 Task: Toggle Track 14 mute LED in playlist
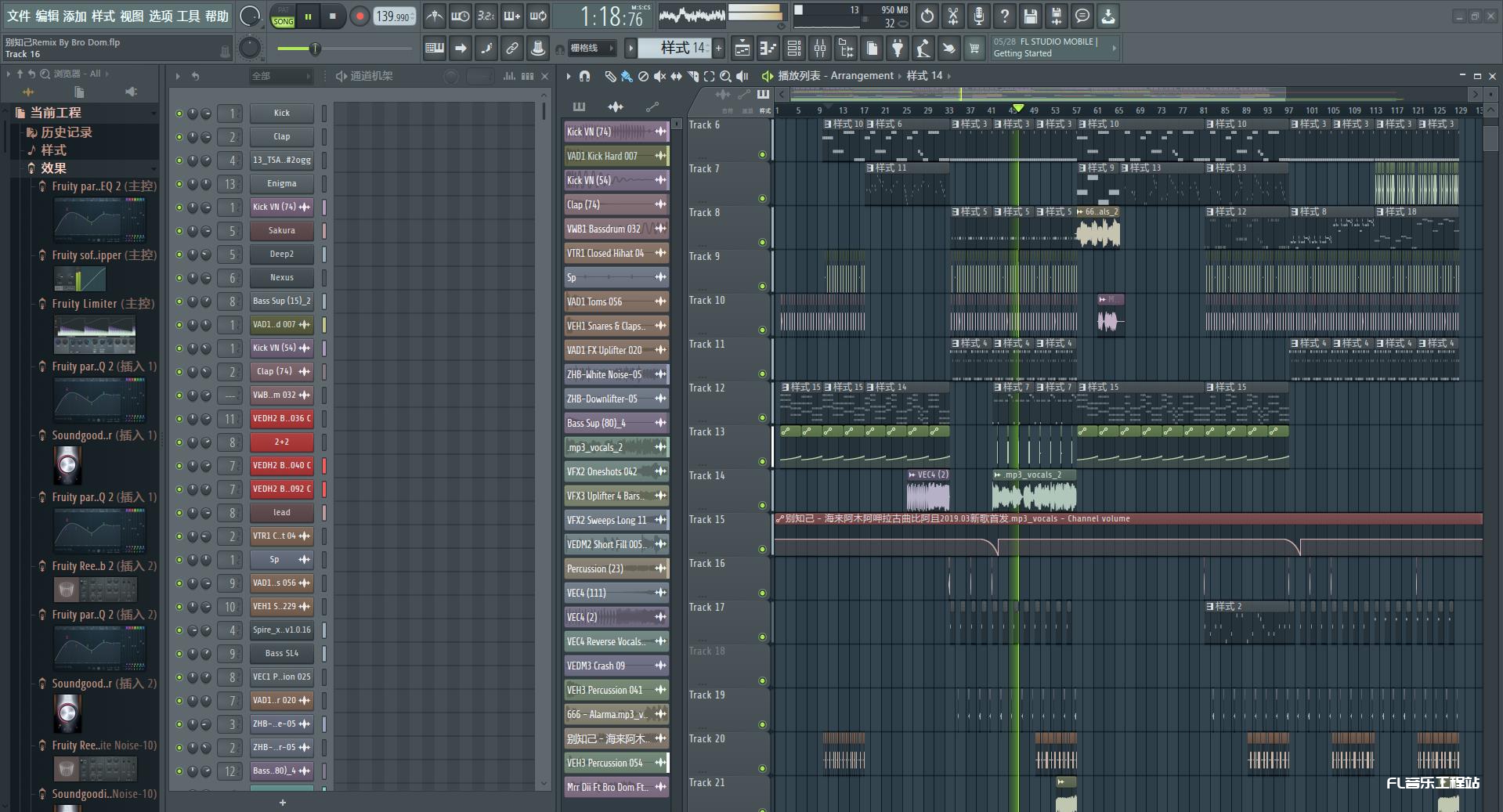pos(762,506)
